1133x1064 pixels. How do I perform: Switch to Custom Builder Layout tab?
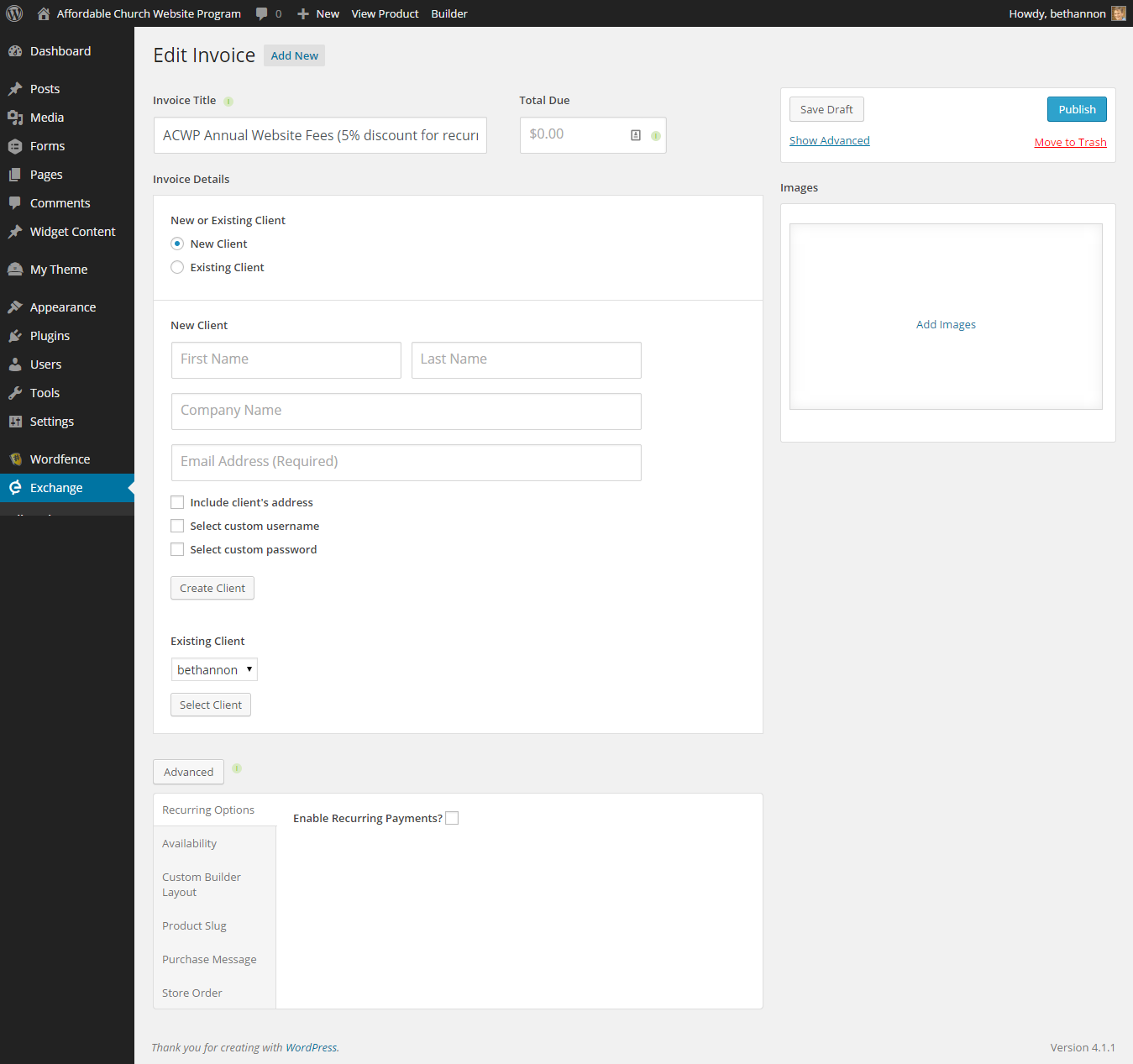(215, 884)
